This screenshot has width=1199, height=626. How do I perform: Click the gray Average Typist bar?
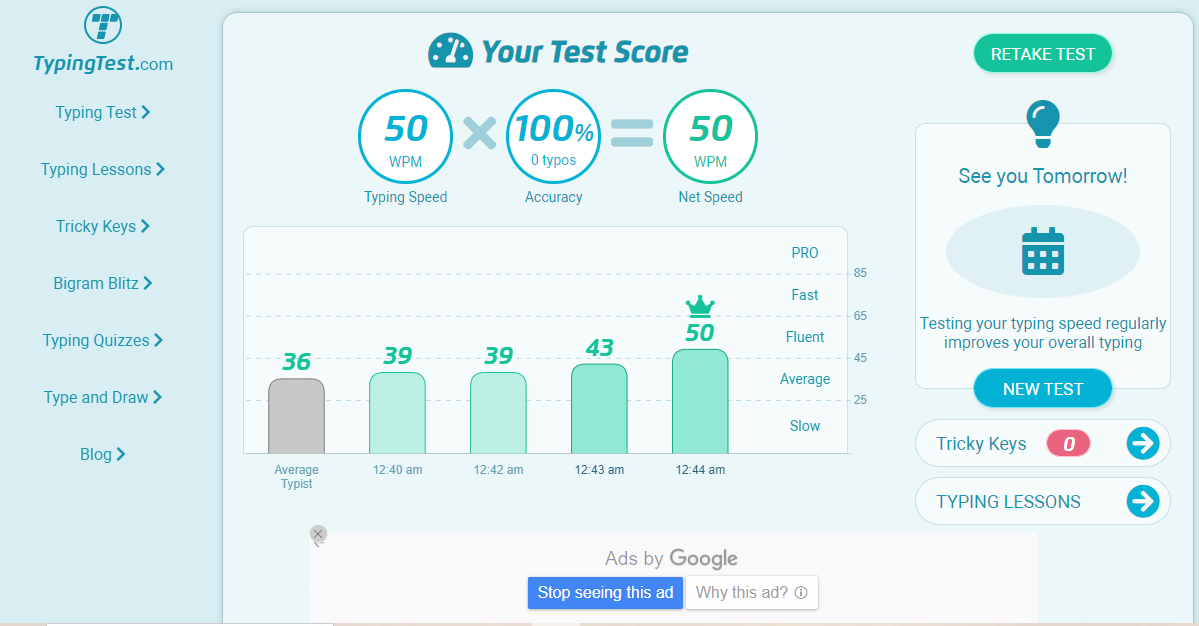click(297, 416)
